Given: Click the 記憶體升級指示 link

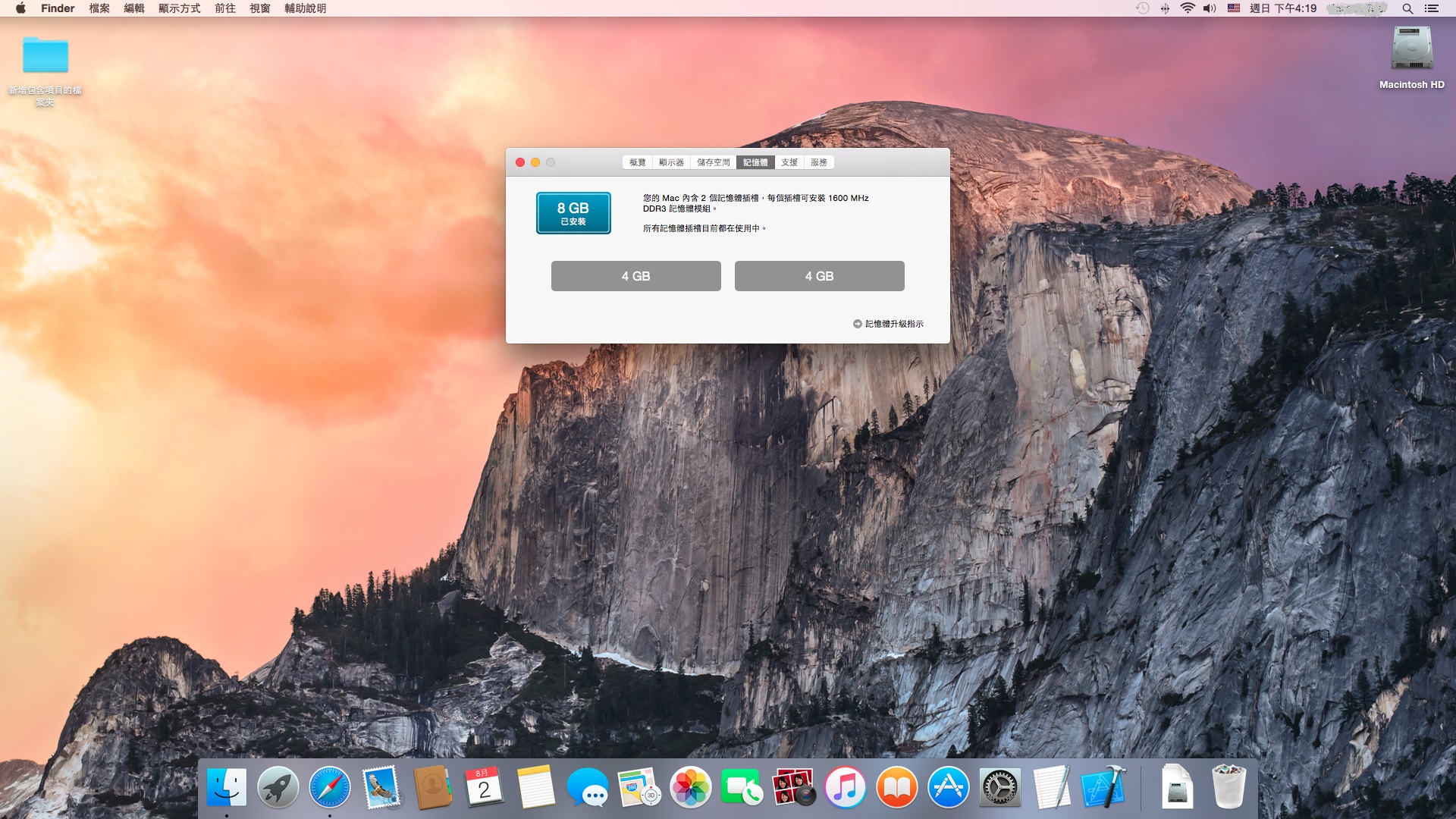Looking at the screenshot, I should (x=888, y=324).
